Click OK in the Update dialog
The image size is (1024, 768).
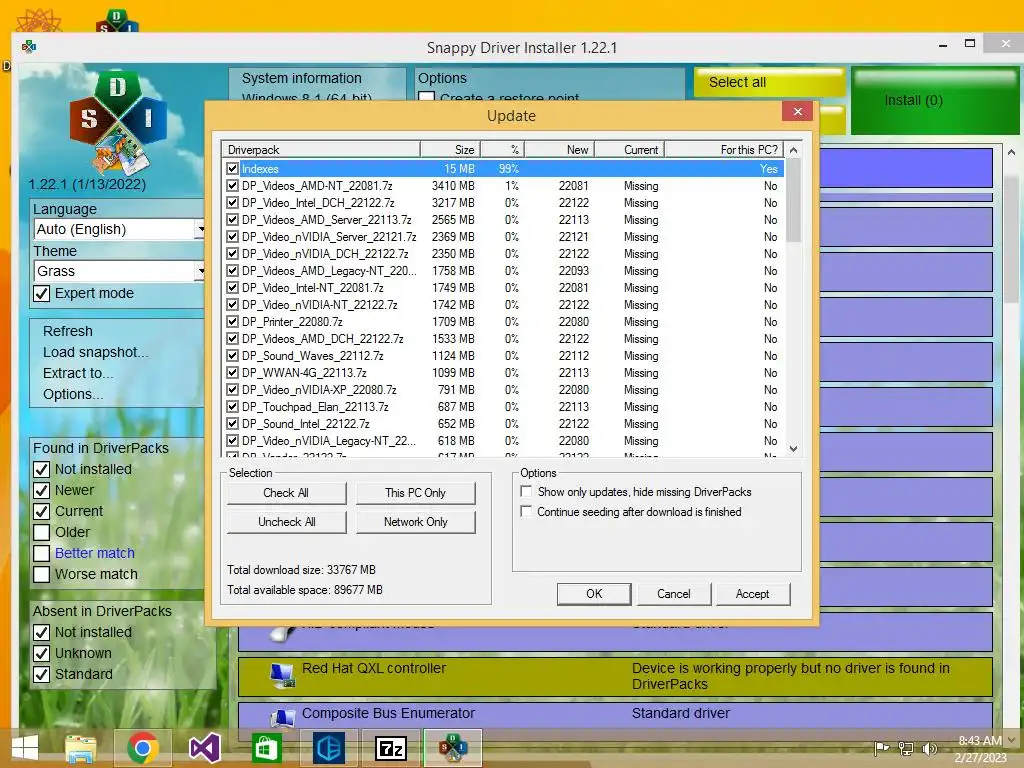[x=594, y=594]
